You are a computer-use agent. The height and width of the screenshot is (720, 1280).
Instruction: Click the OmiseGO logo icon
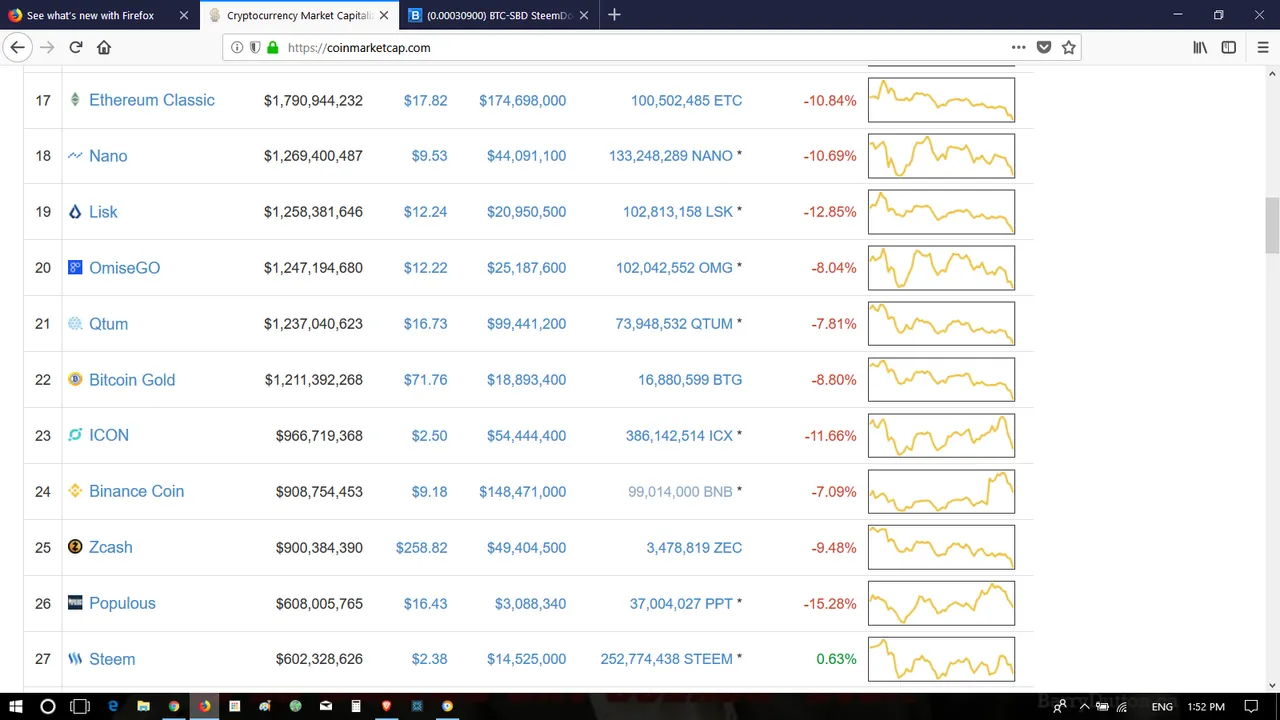click(x=75, y=268)
